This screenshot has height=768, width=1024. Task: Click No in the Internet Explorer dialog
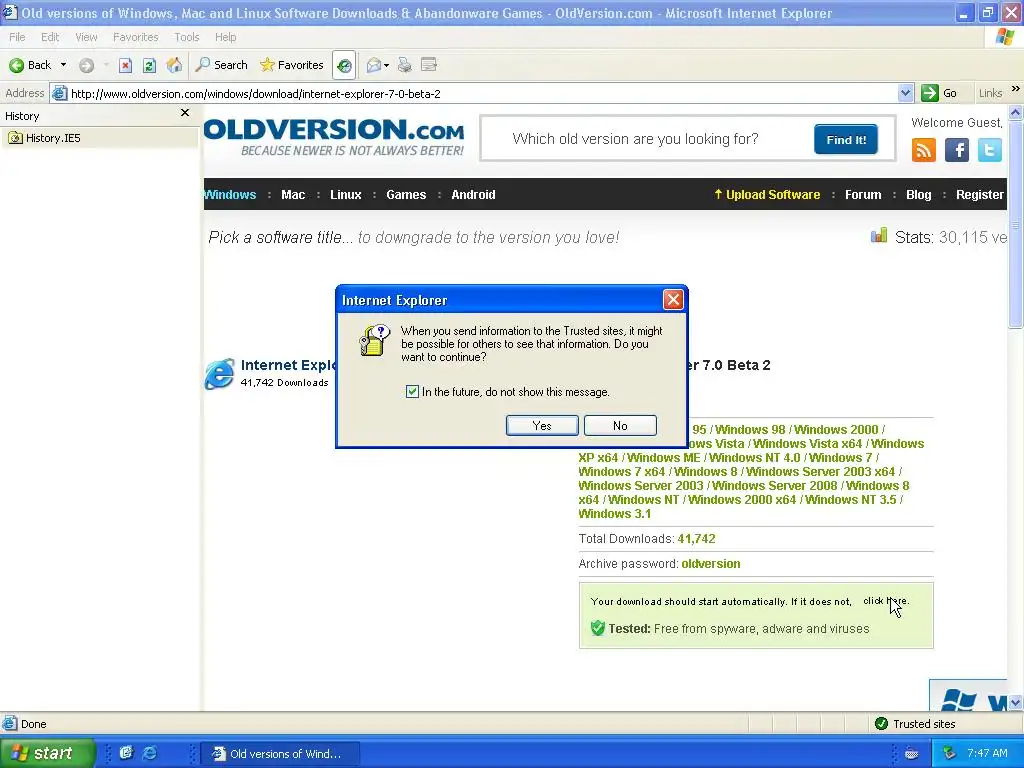point(620,426)
